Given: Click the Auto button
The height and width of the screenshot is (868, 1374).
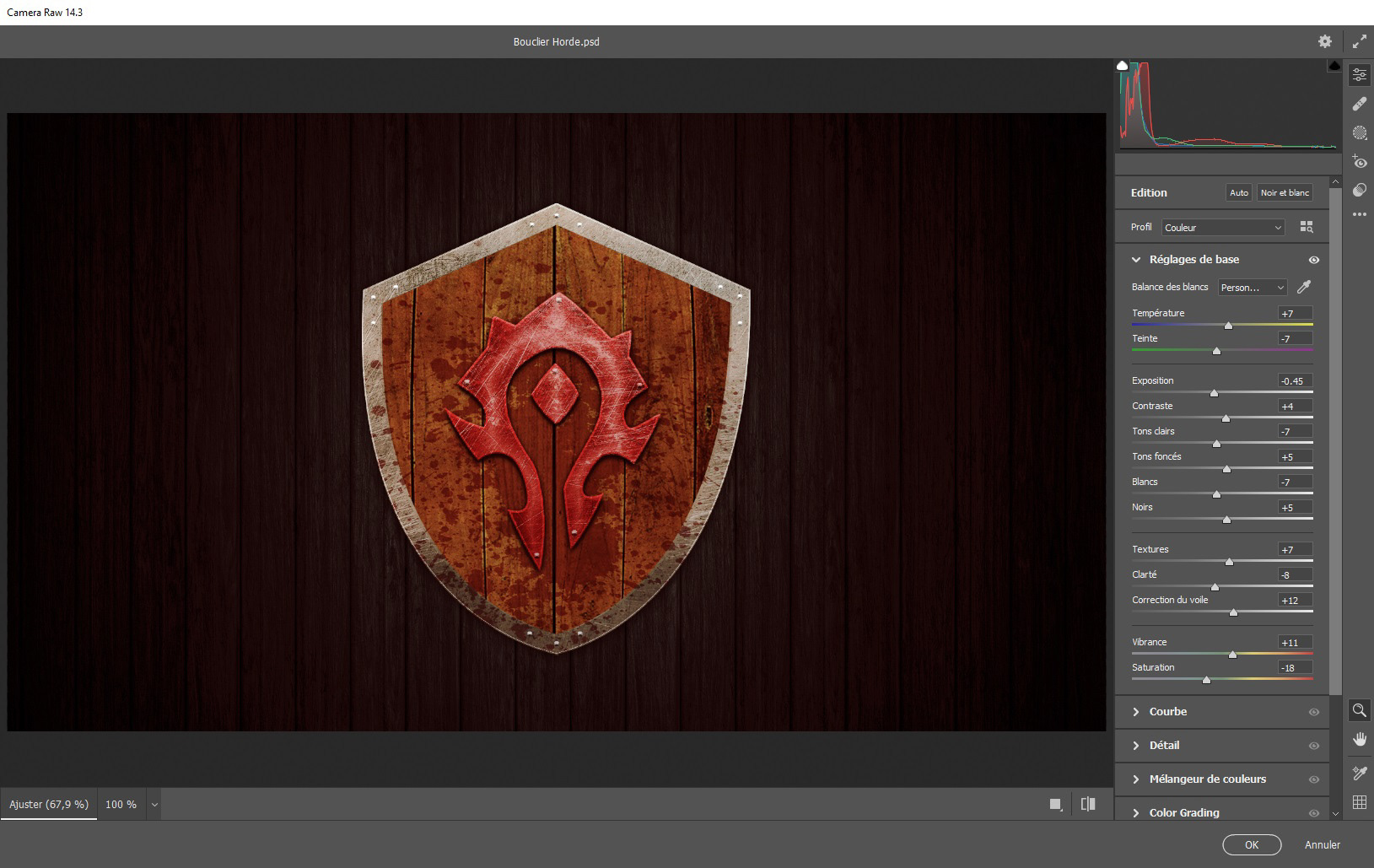Looking at the screenshot, I should pos(1238,193).
